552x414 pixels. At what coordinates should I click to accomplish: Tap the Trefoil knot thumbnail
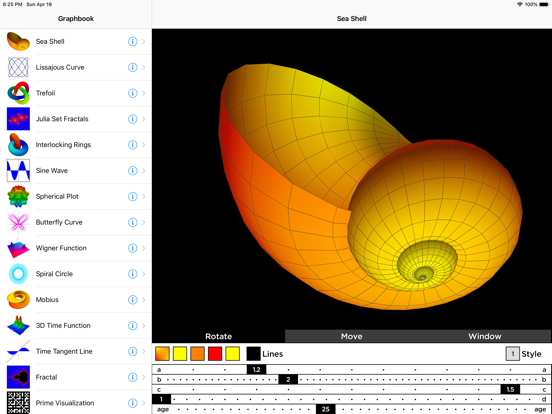coord(18,93)
